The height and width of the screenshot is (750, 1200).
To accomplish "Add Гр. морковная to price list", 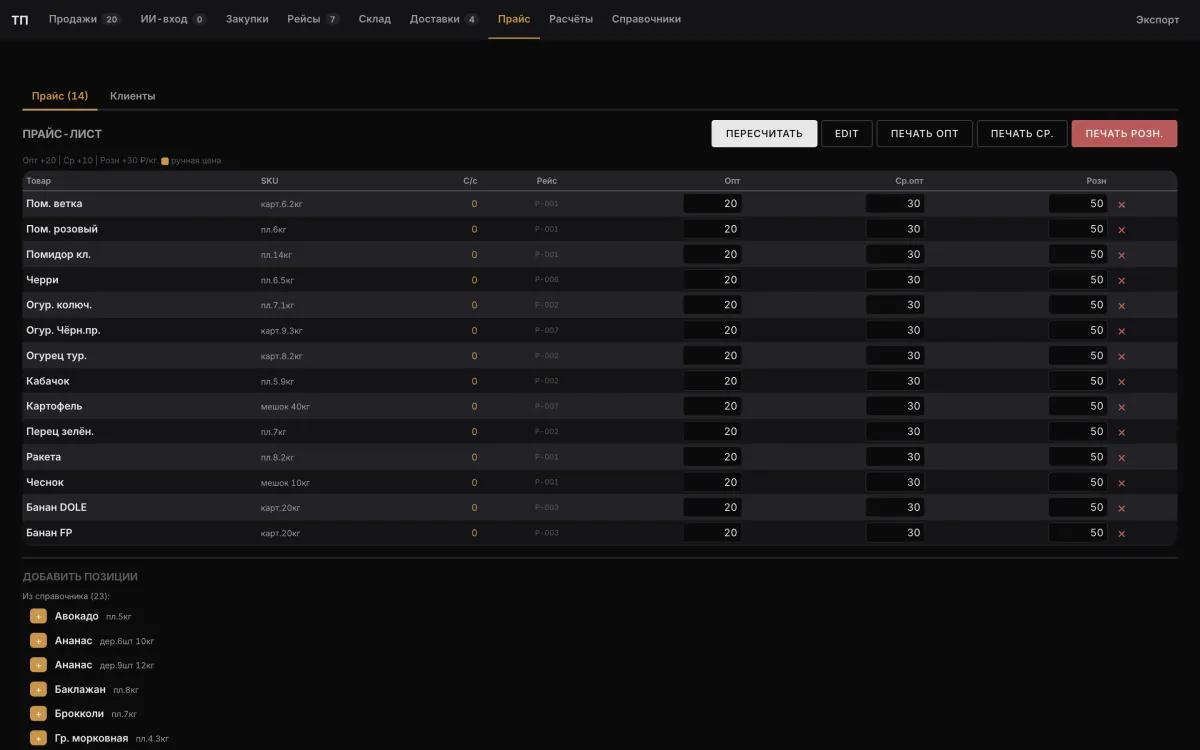I will (38, 738).
